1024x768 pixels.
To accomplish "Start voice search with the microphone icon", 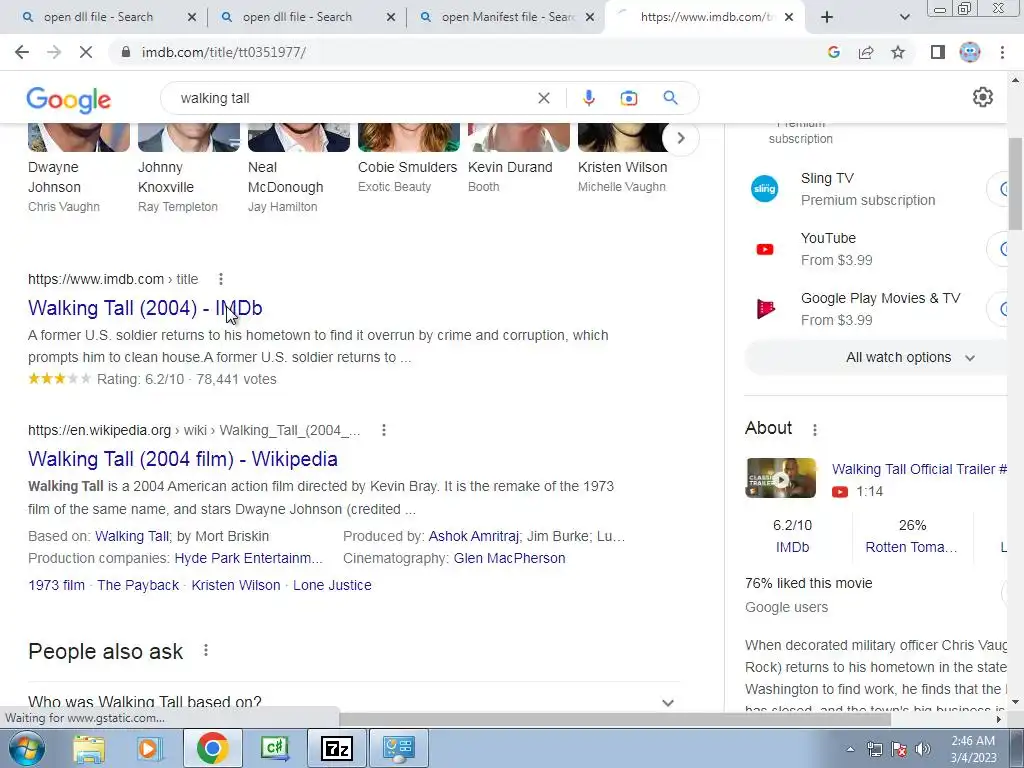I will pos(588,98).
